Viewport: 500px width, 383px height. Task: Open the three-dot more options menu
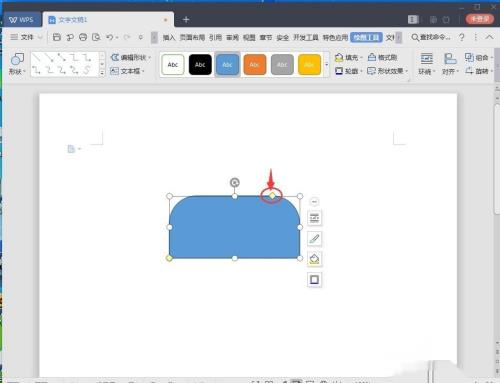click(476, 37)
